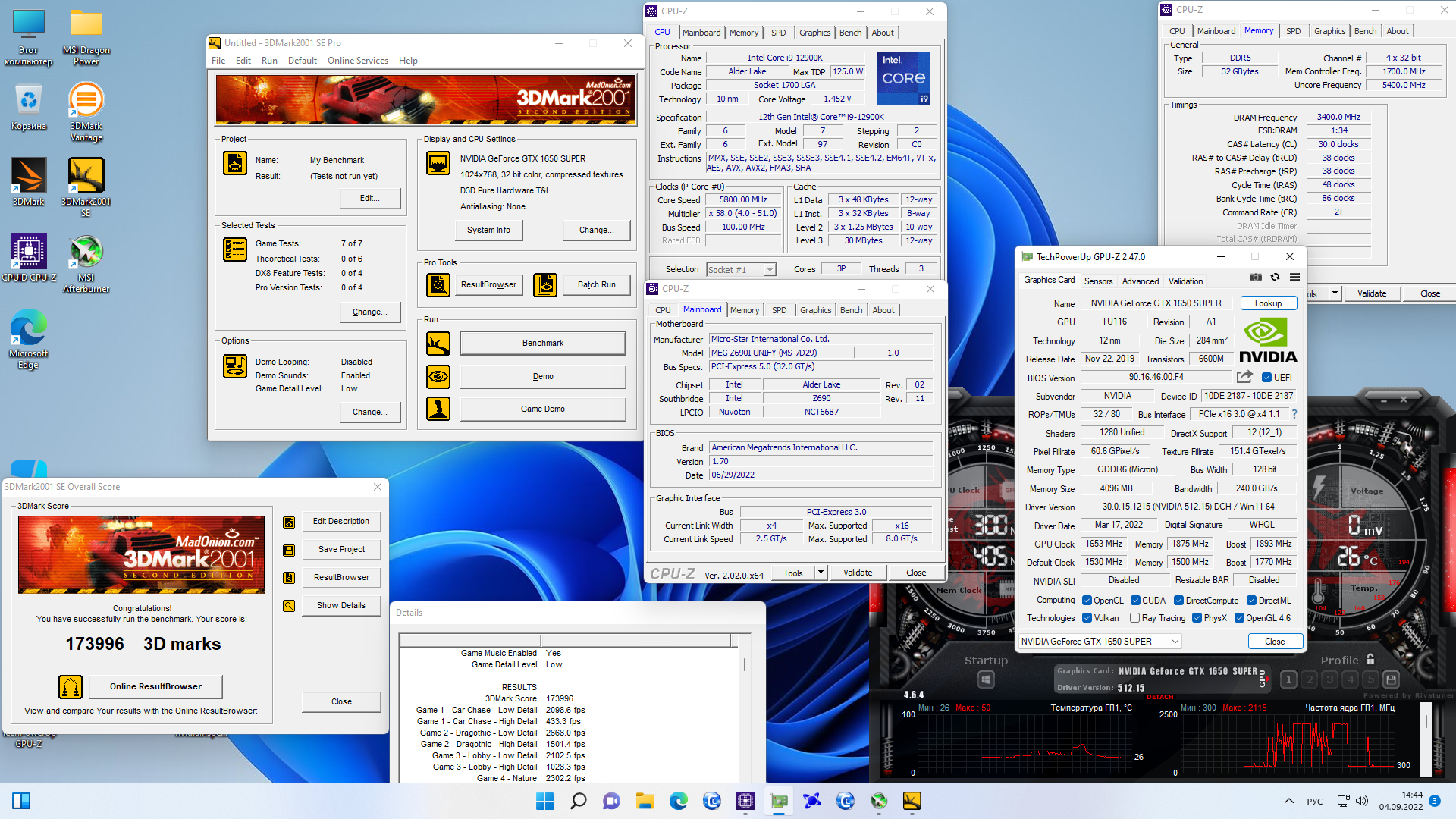Switch to the Sensors tab in GPU-Z
Image resolution: width=1456 pixels, height=819 pixels.
1098,281
